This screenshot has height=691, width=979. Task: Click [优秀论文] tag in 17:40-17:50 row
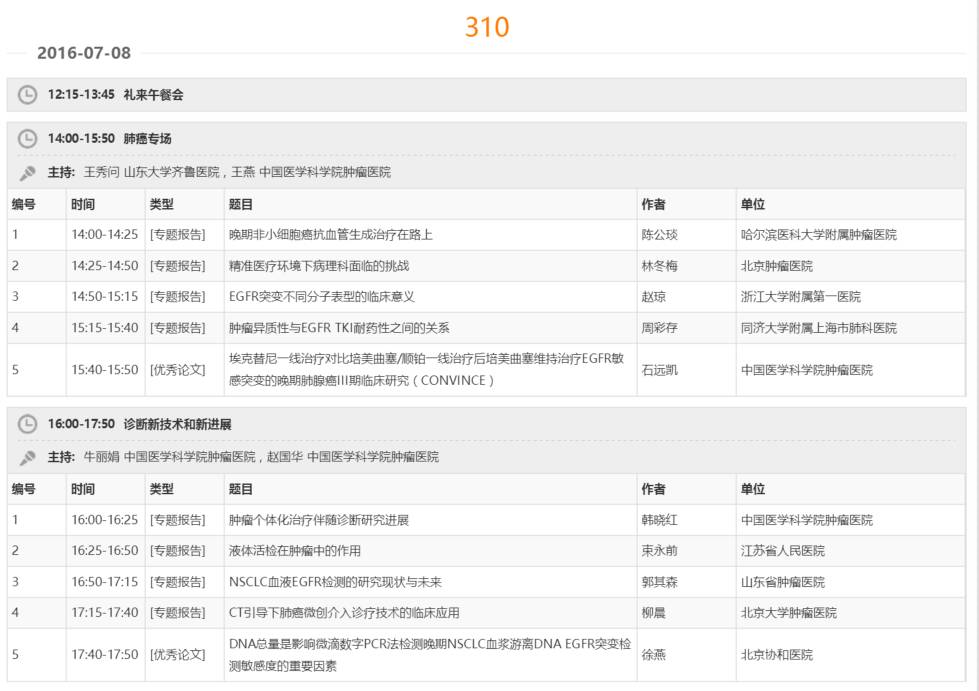177,654
